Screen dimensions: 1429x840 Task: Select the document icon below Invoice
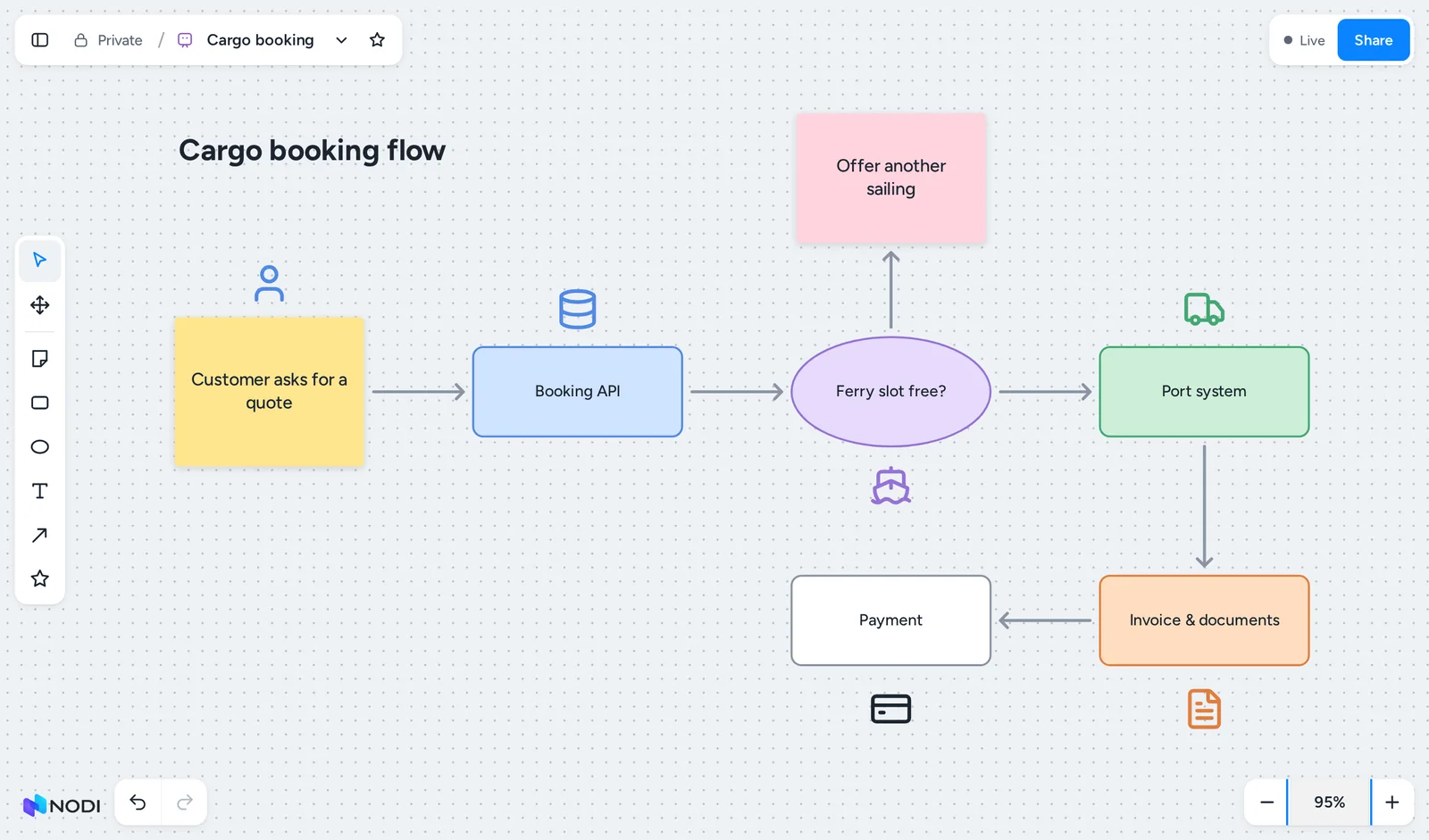tap(1204, 709)
